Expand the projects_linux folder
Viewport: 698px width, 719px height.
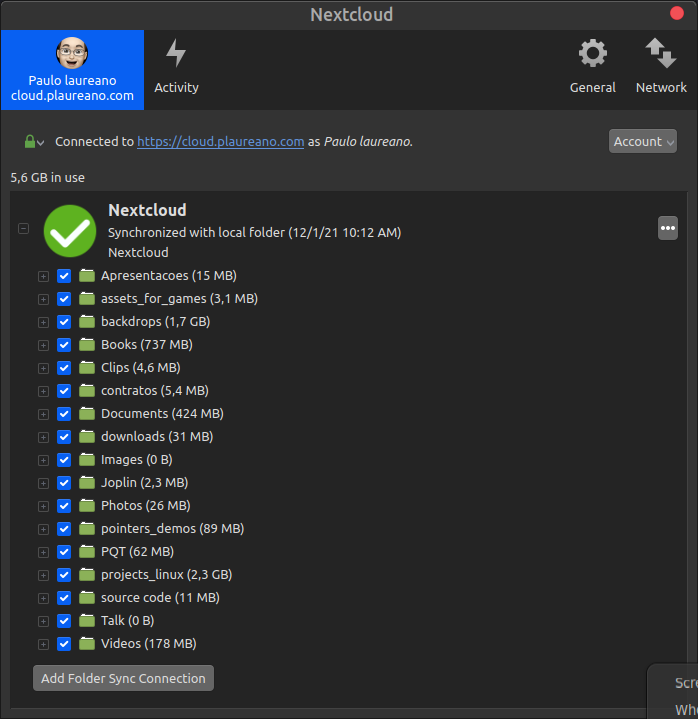tap(44, 575)
